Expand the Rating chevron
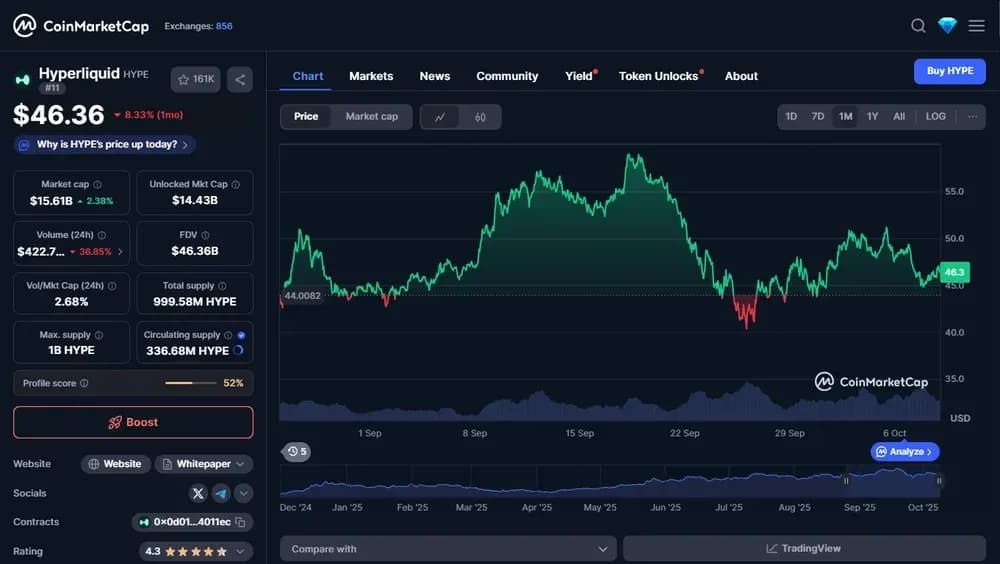The width and height of the screenshot is (1000, 564). [x=240, y=551]
